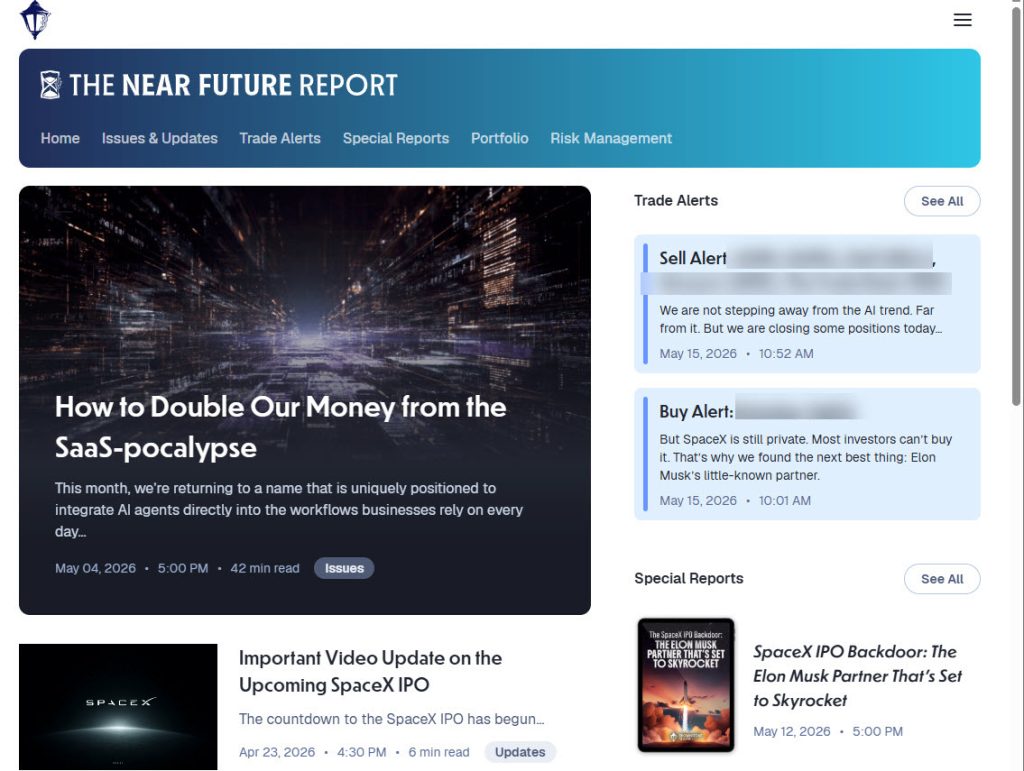The width and height of the screenshot is (1024, 771).
Task: Click the "May 12, 2026" report date
Action: click(x=792, y=731)
